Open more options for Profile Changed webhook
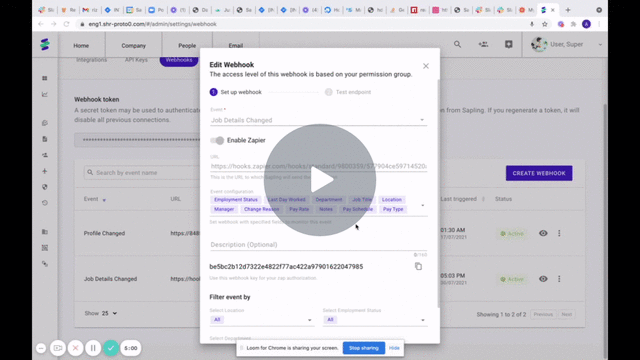The image size is (640, 360). tap(559, 233)
